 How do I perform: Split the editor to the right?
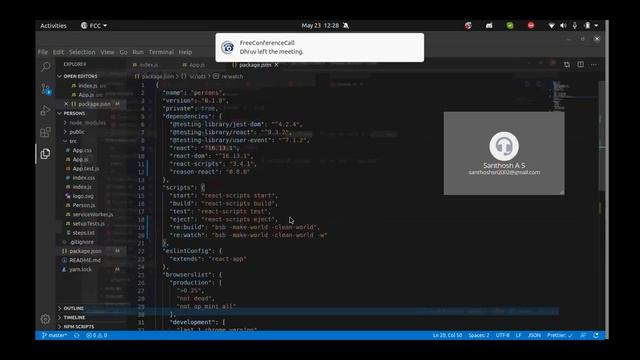[580, 64]
